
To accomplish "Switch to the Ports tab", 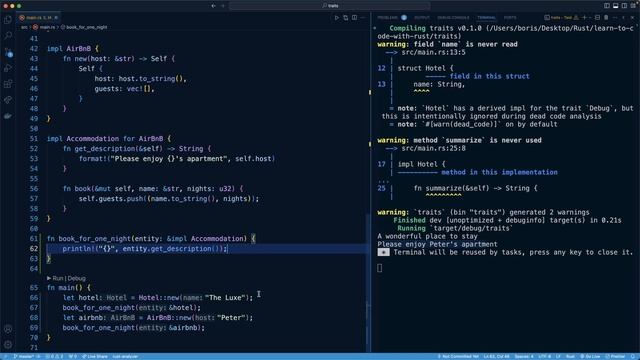I will click(510, 18).
